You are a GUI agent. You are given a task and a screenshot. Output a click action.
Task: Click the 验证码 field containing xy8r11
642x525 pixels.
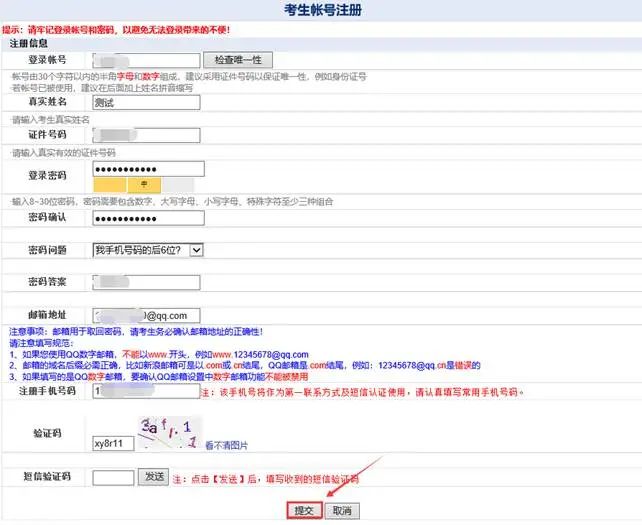tap(112, 443)
